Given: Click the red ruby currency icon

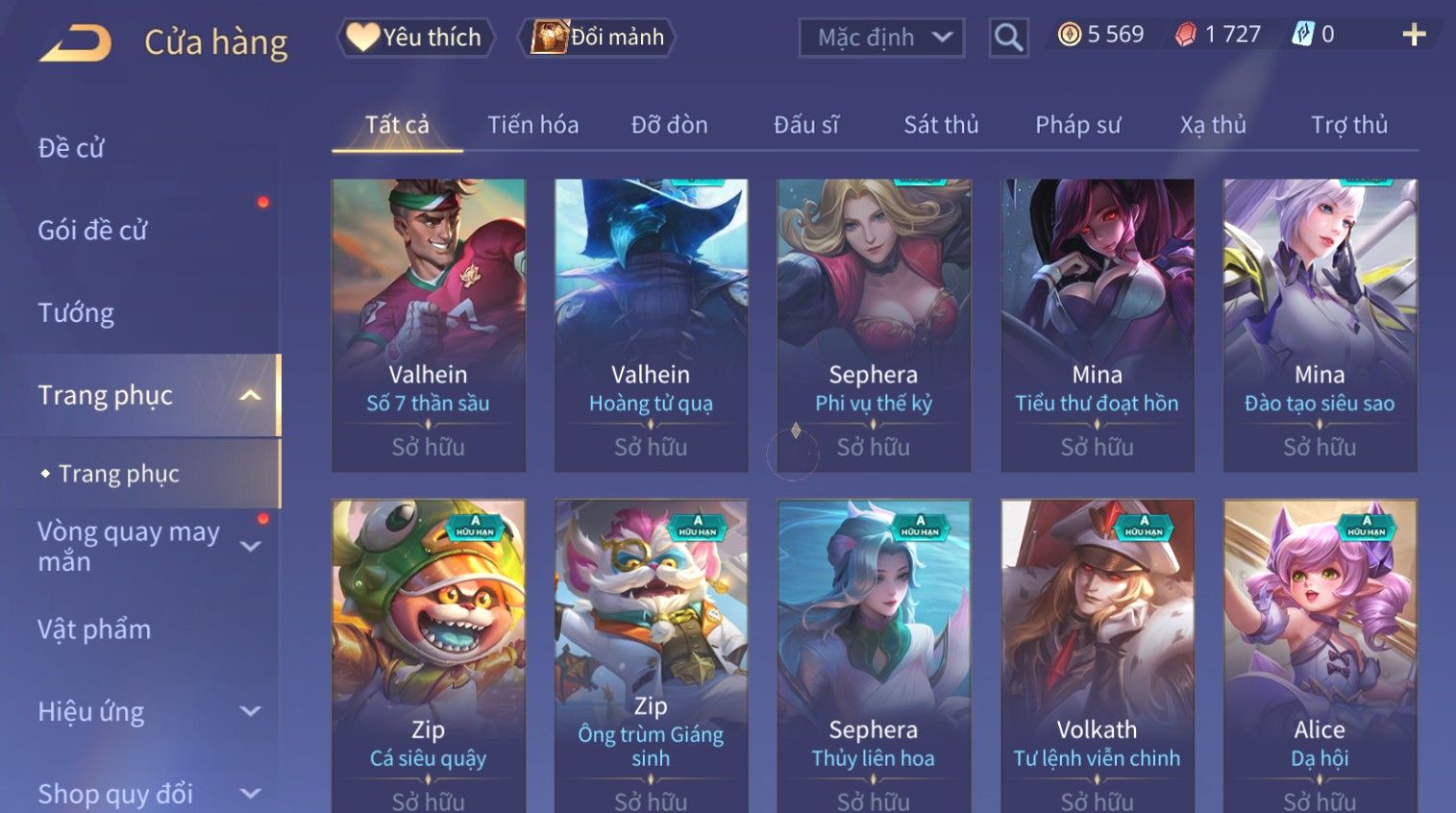Looking at the screenshot, I should click(x=1186, y=35).
